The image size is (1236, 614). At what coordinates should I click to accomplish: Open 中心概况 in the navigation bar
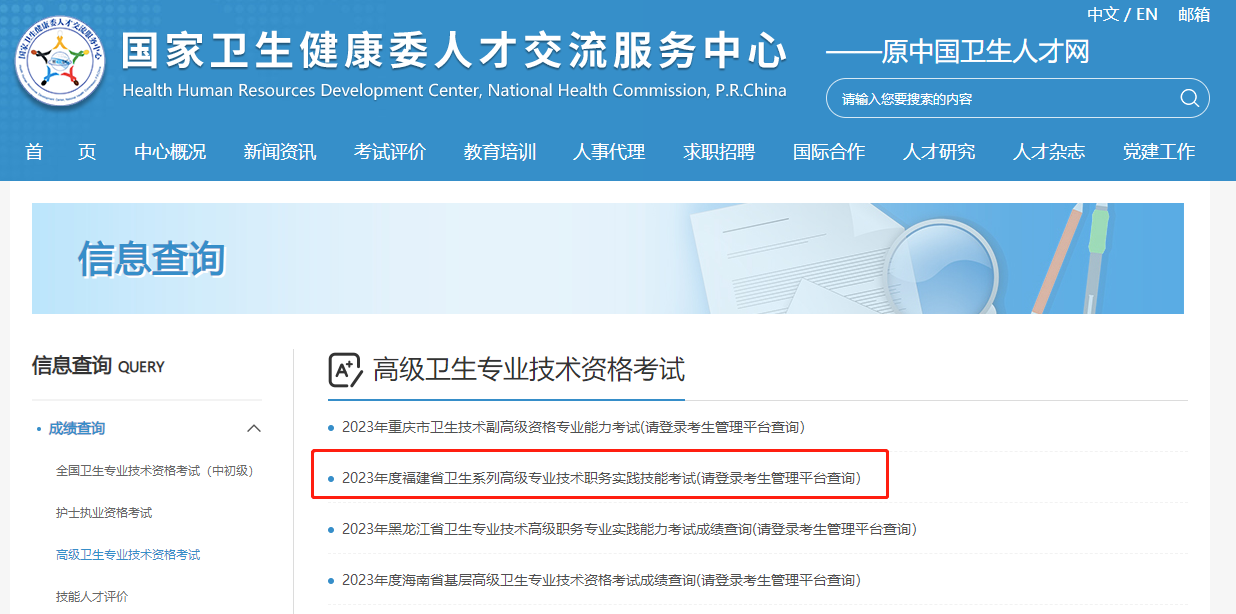pos(170,152)
